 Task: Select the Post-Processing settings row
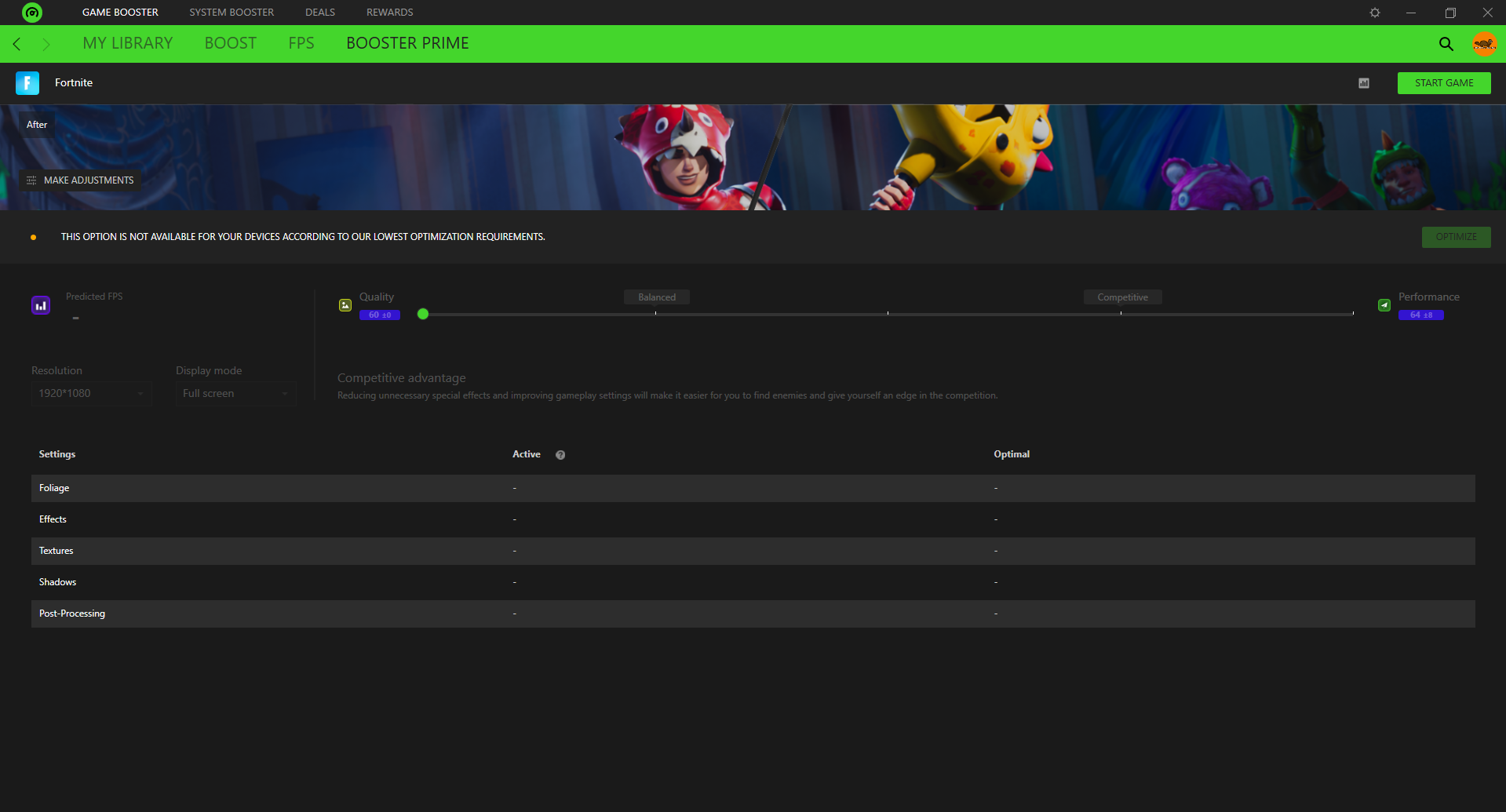point(753,614)
